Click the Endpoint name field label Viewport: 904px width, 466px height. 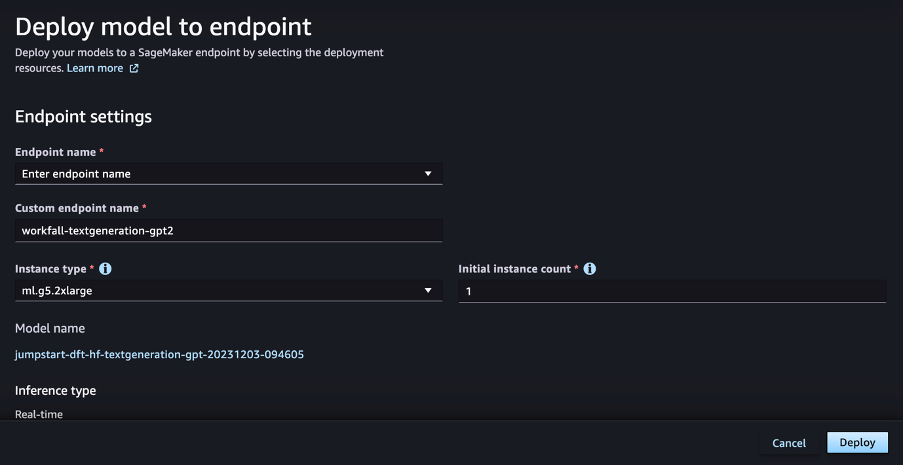(55, 152)
